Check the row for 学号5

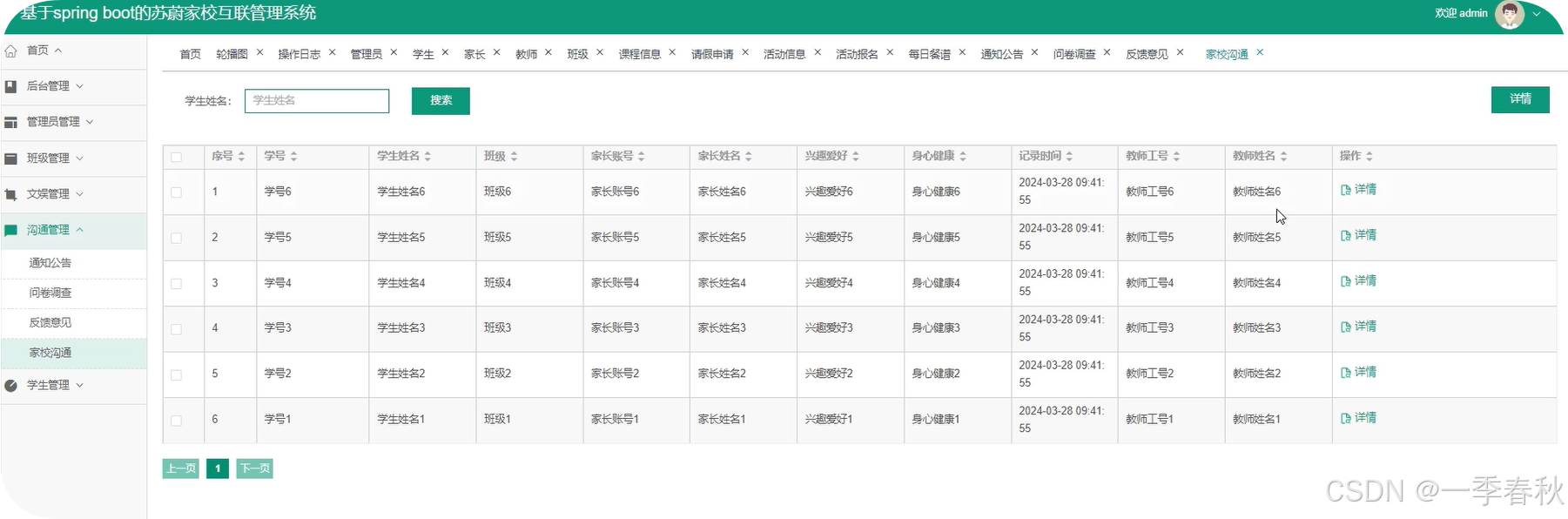point(176,238)
